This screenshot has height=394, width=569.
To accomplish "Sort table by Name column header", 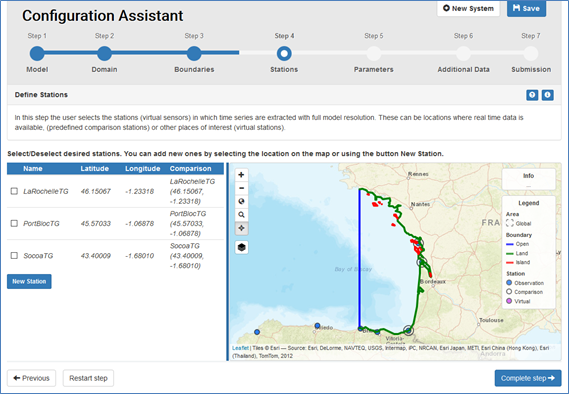I will [x=33, y=169].
